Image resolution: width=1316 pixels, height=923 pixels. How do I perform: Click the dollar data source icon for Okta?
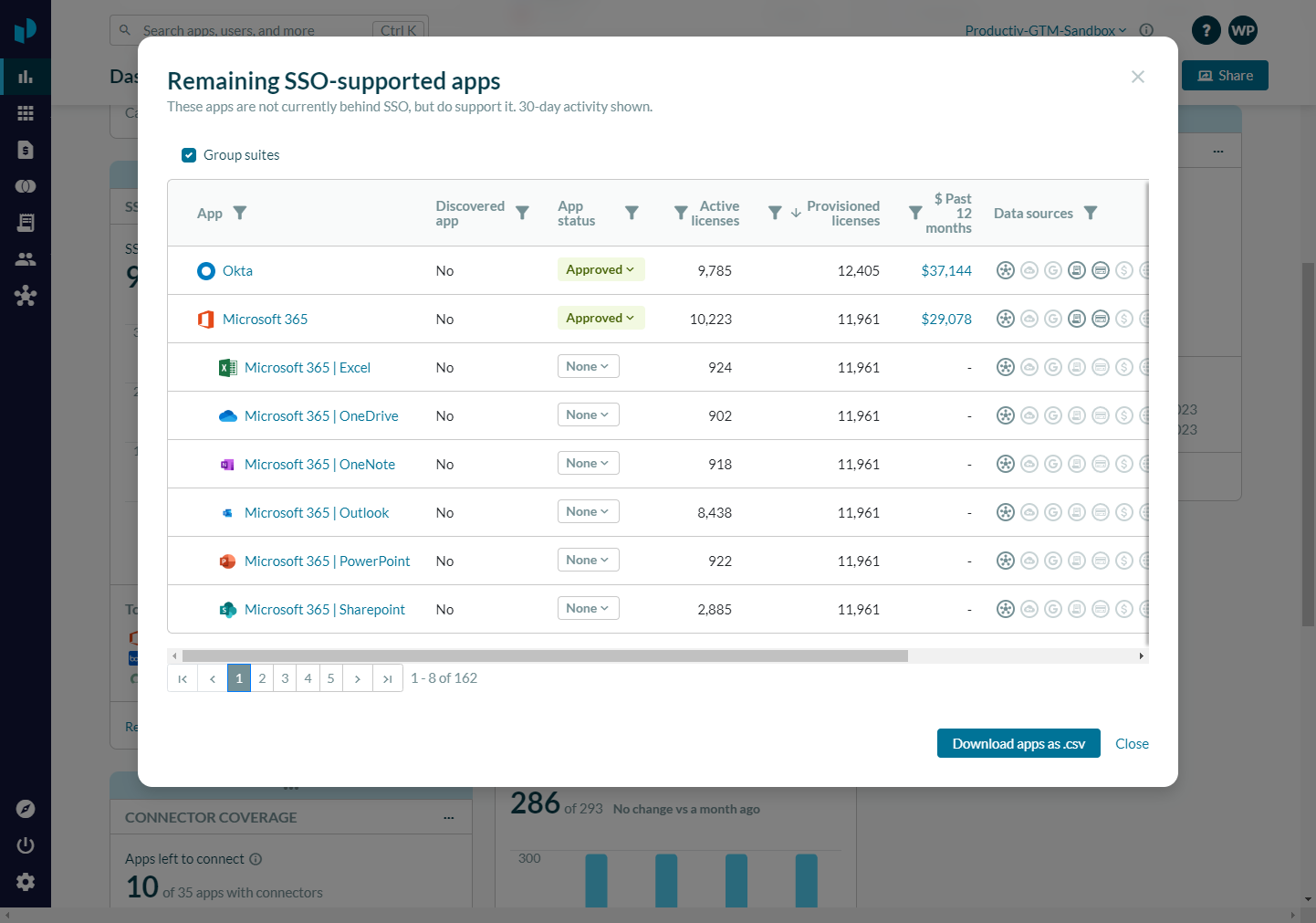[x=1124, y=270]
